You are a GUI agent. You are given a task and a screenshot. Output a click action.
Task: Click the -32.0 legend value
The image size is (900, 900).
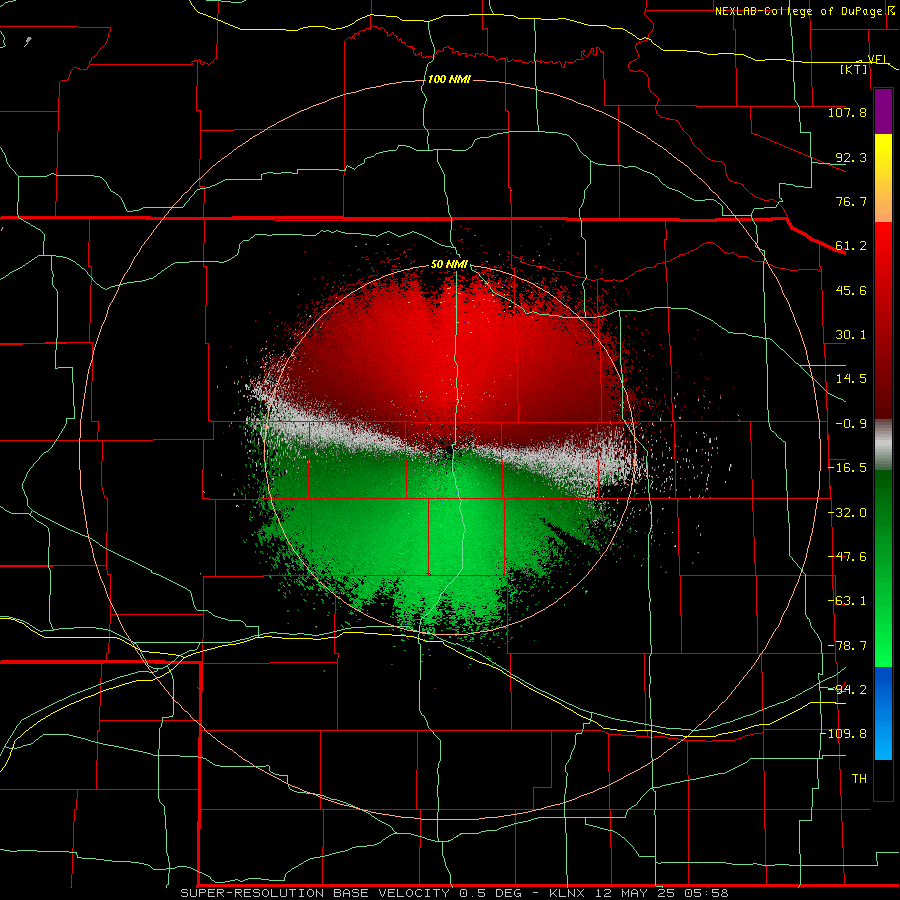tap(847, 513)
